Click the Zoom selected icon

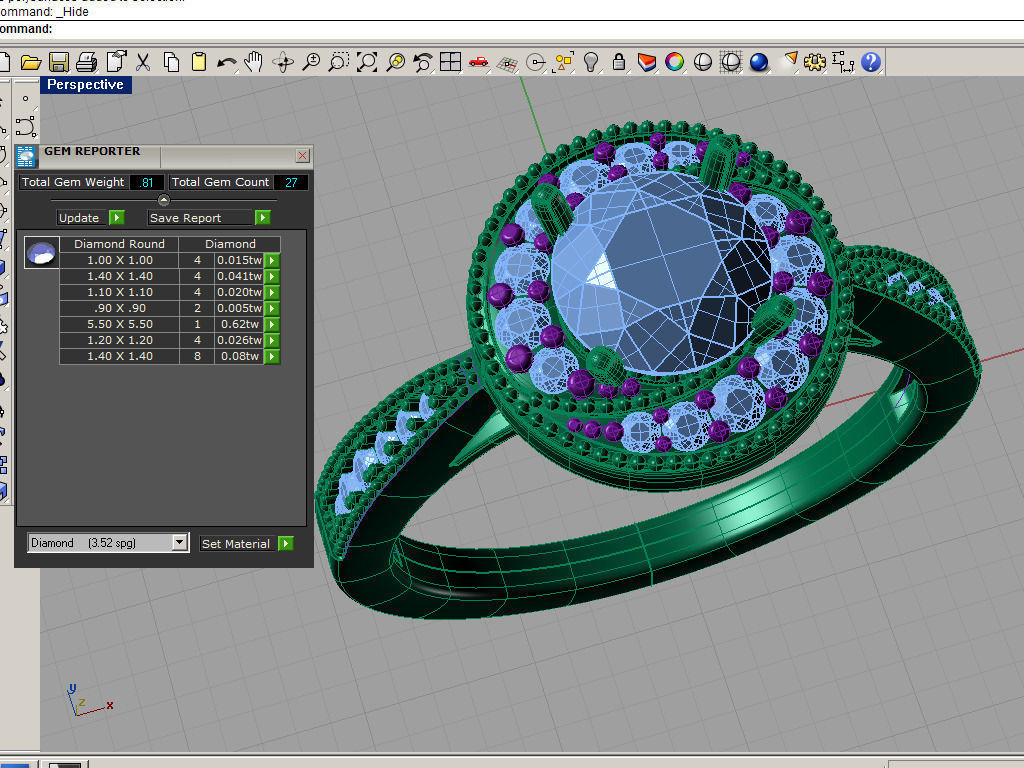click(x=395, y=62)
